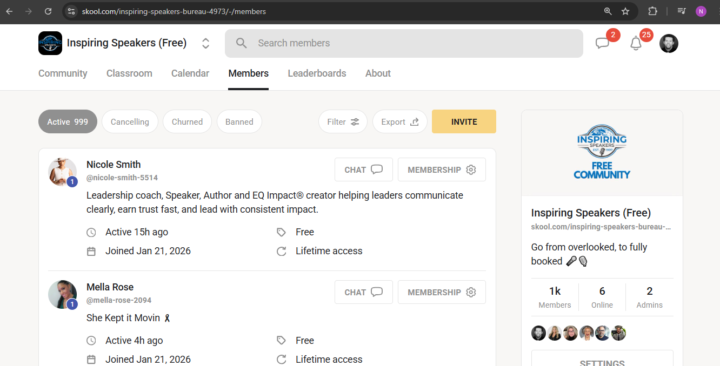
Task: Open Nicole Smith's name link
Action: [113, 164]
